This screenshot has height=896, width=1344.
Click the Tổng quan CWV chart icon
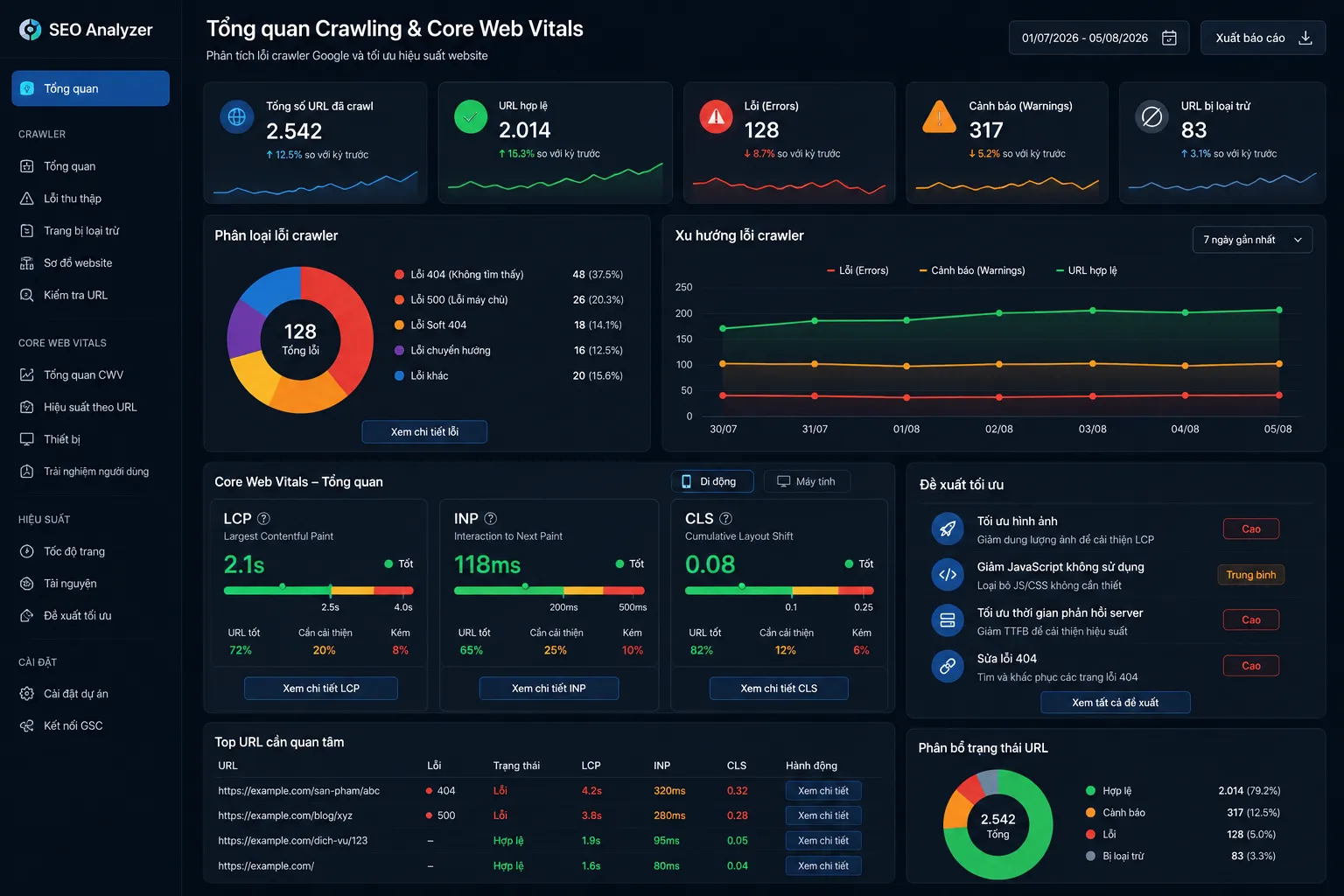point(27,374)
